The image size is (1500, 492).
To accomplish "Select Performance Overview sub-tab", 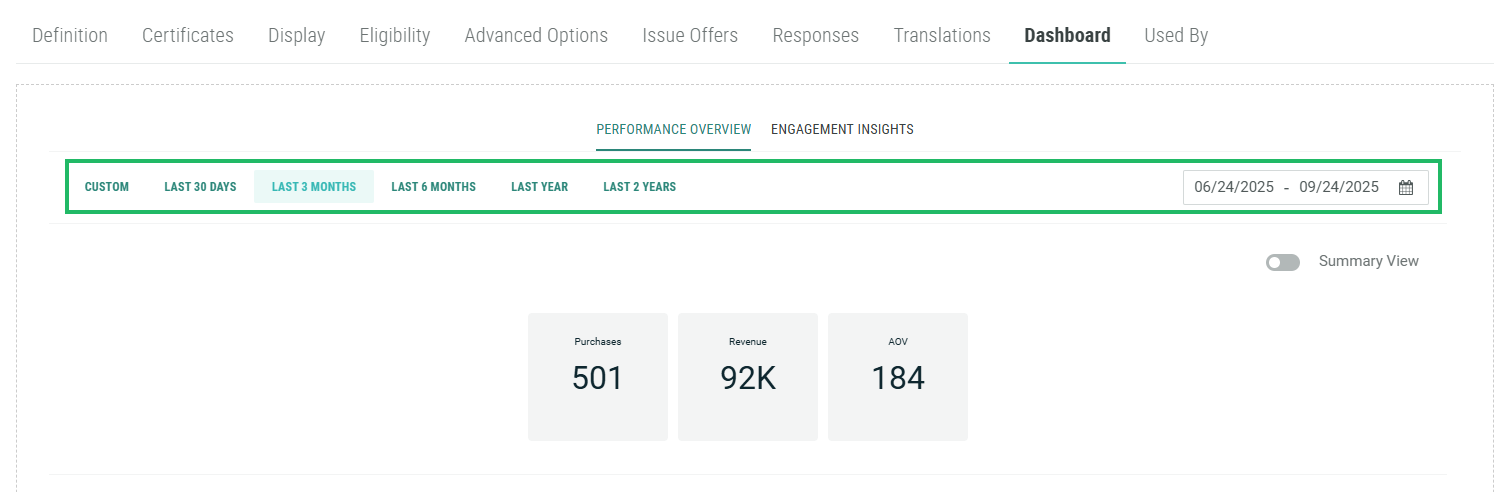I will pos(673,129).
